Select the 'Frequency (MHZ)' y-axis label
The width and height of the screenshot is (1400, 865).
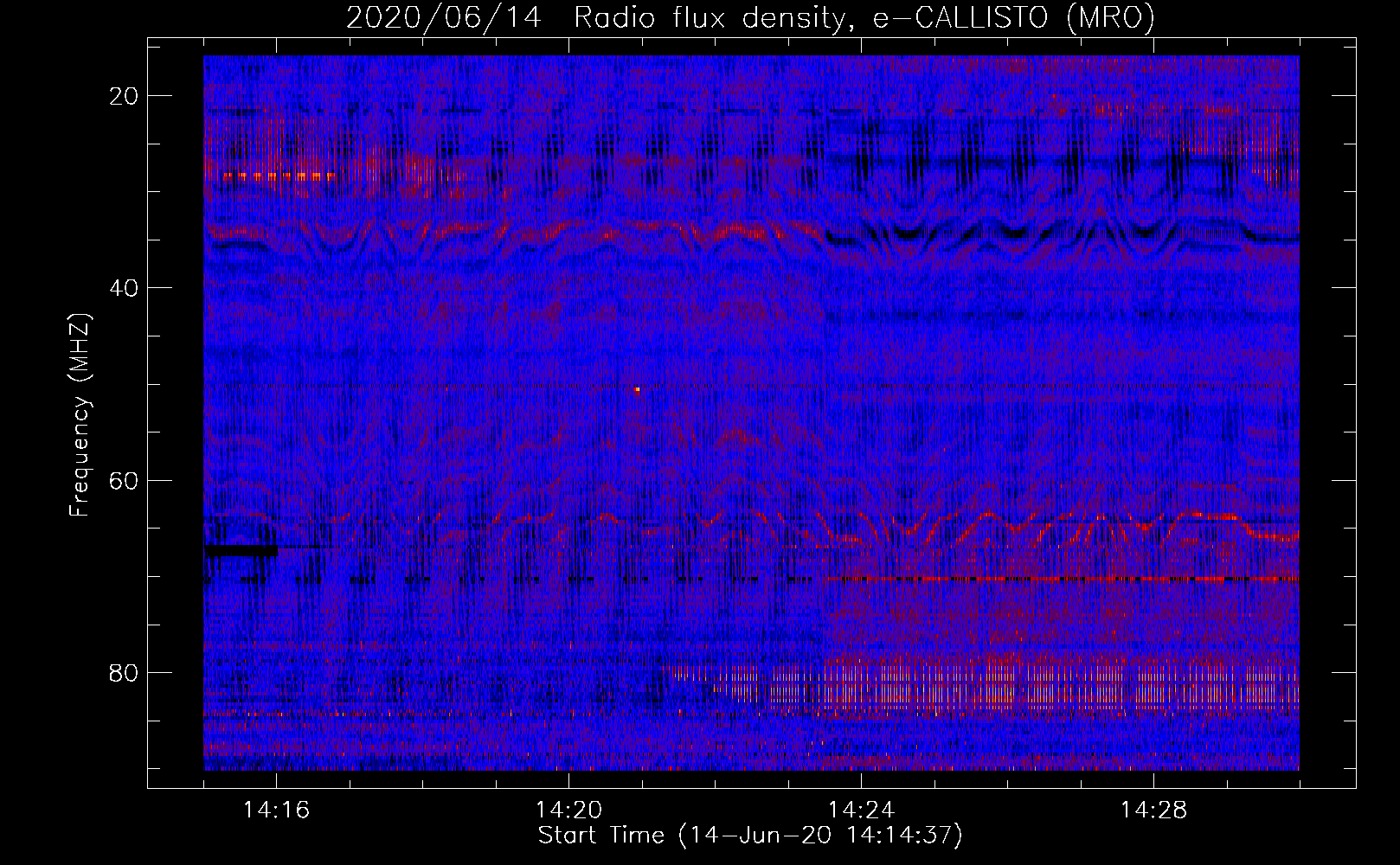click(80, 415)
